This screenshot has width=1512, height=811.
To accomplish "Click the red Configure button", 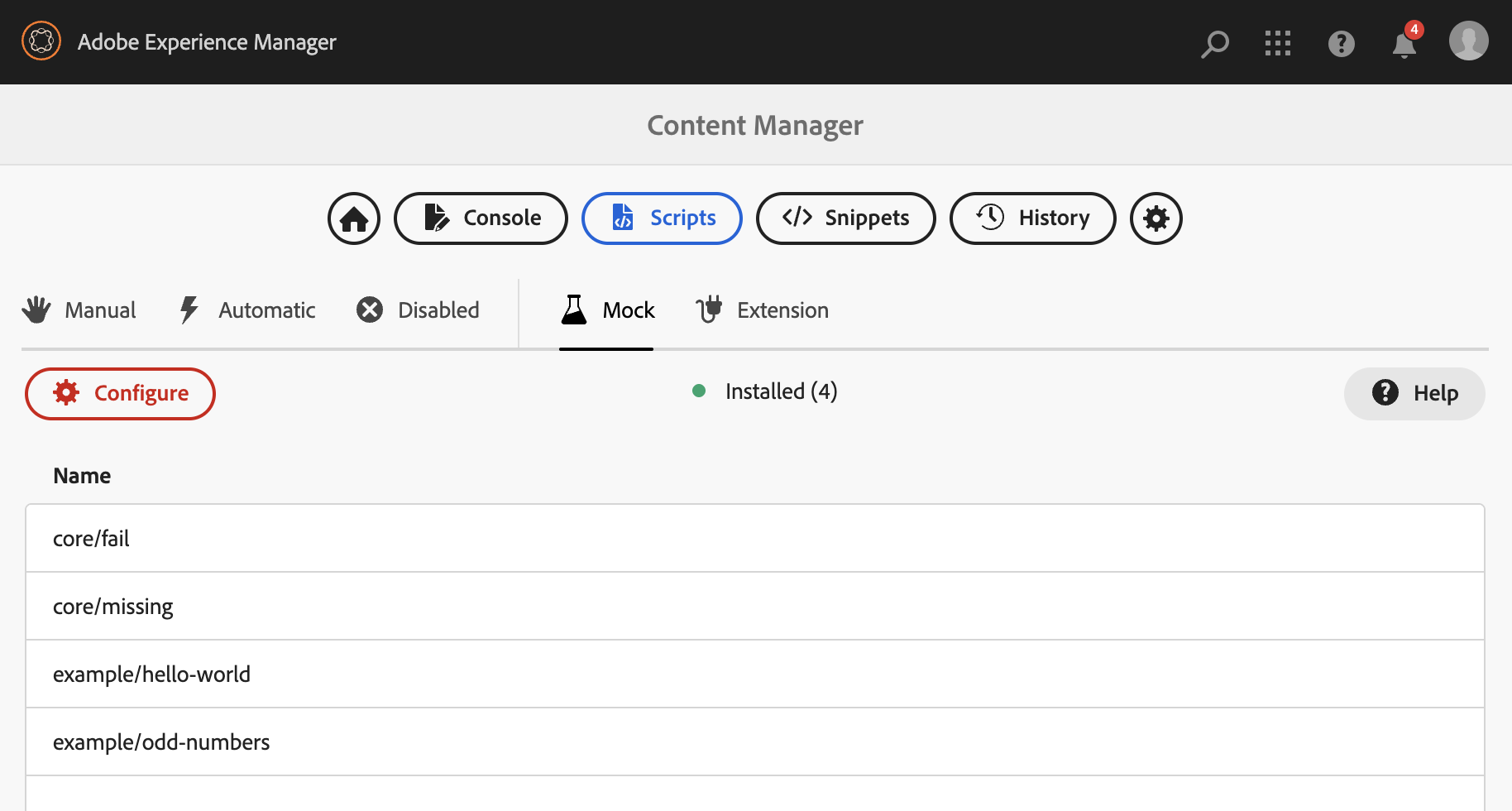I will (x=120, y=394).
